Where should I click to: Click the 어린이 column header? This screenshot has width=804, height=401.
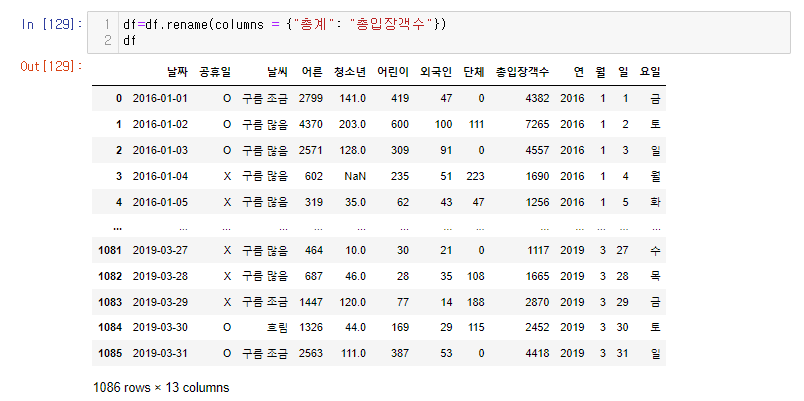(393, 72)
